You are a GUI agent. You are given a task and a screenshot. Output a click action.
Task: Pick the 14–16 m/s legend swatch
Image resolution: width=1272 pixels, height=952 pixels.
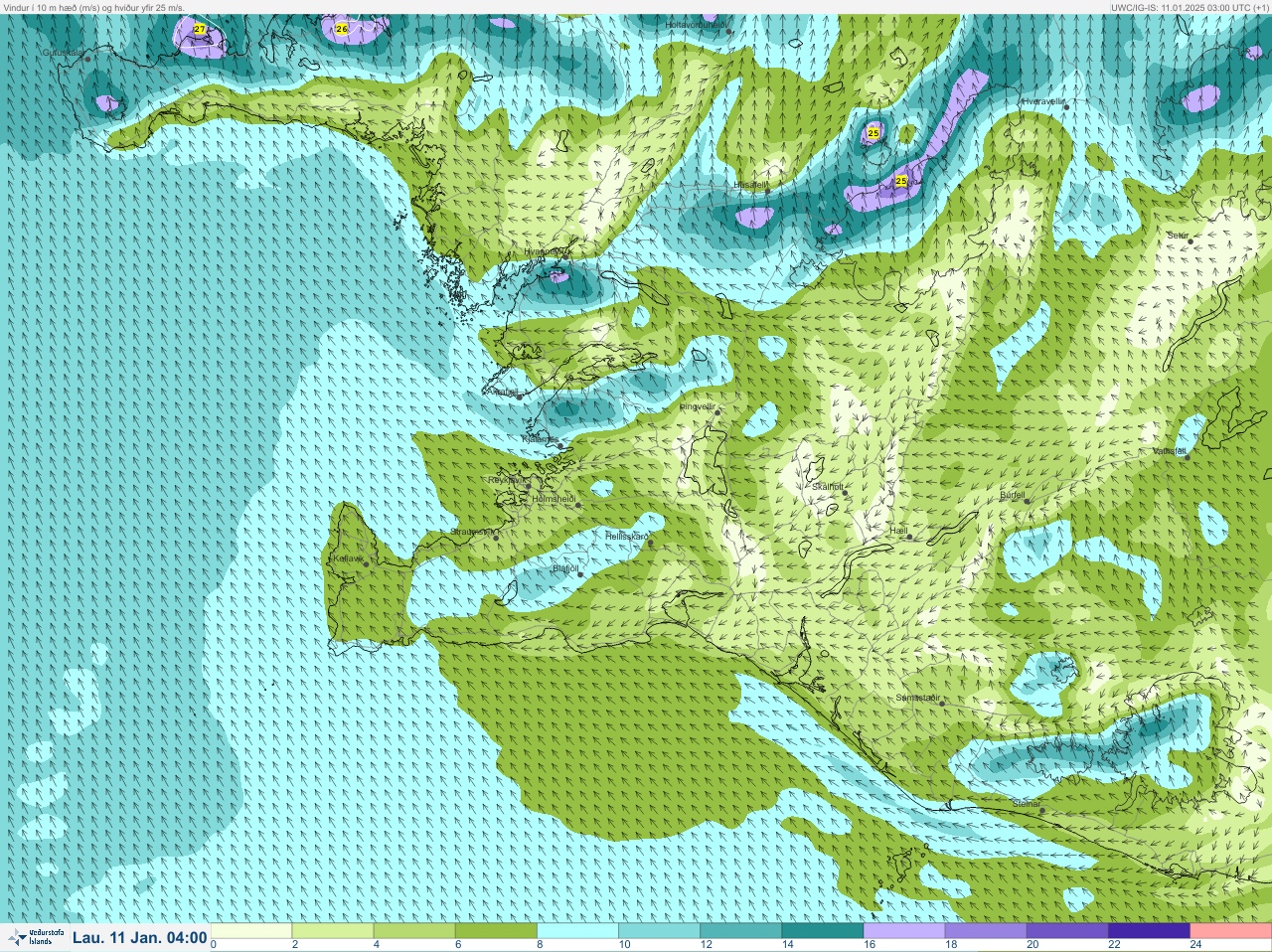pos(822,931)
